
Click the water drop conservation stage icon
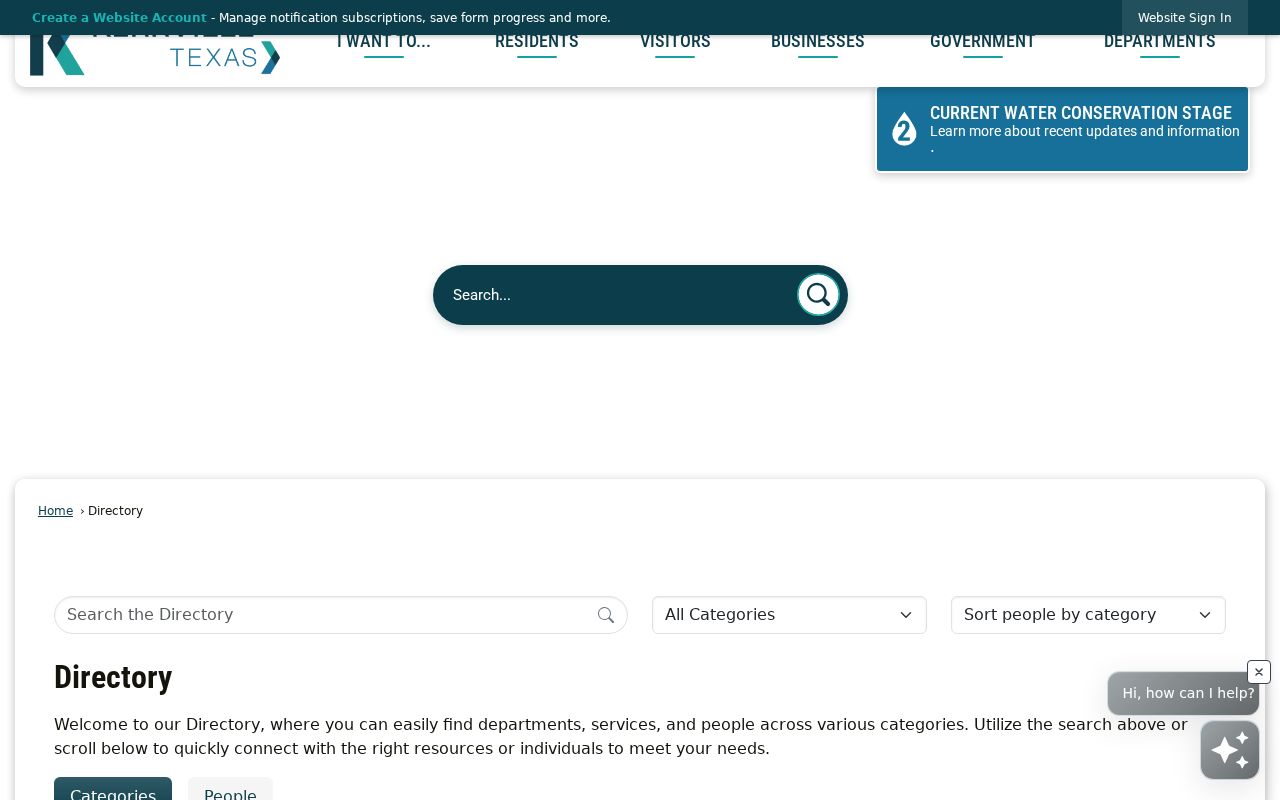click(x=904, y=129)
